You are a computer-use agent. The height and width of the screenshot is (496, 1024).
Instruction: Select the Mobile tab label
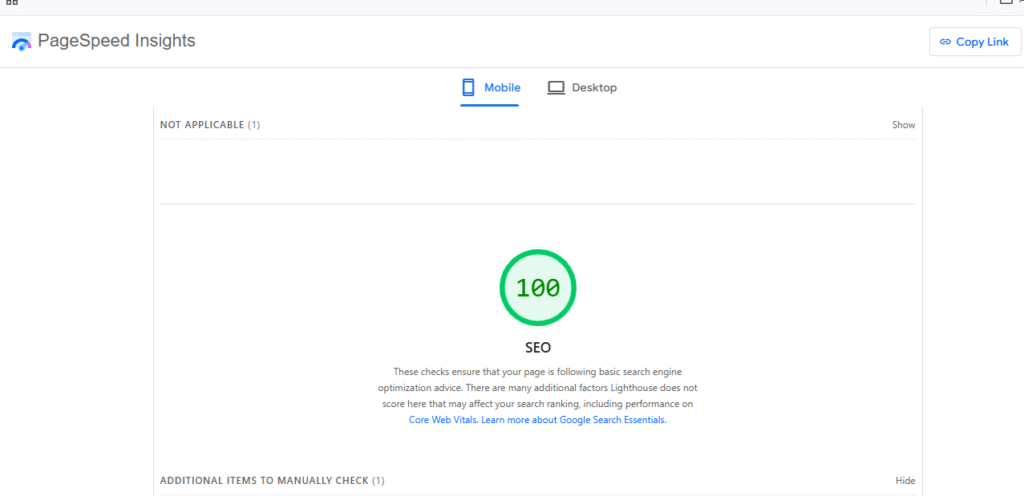coord(502,88)
